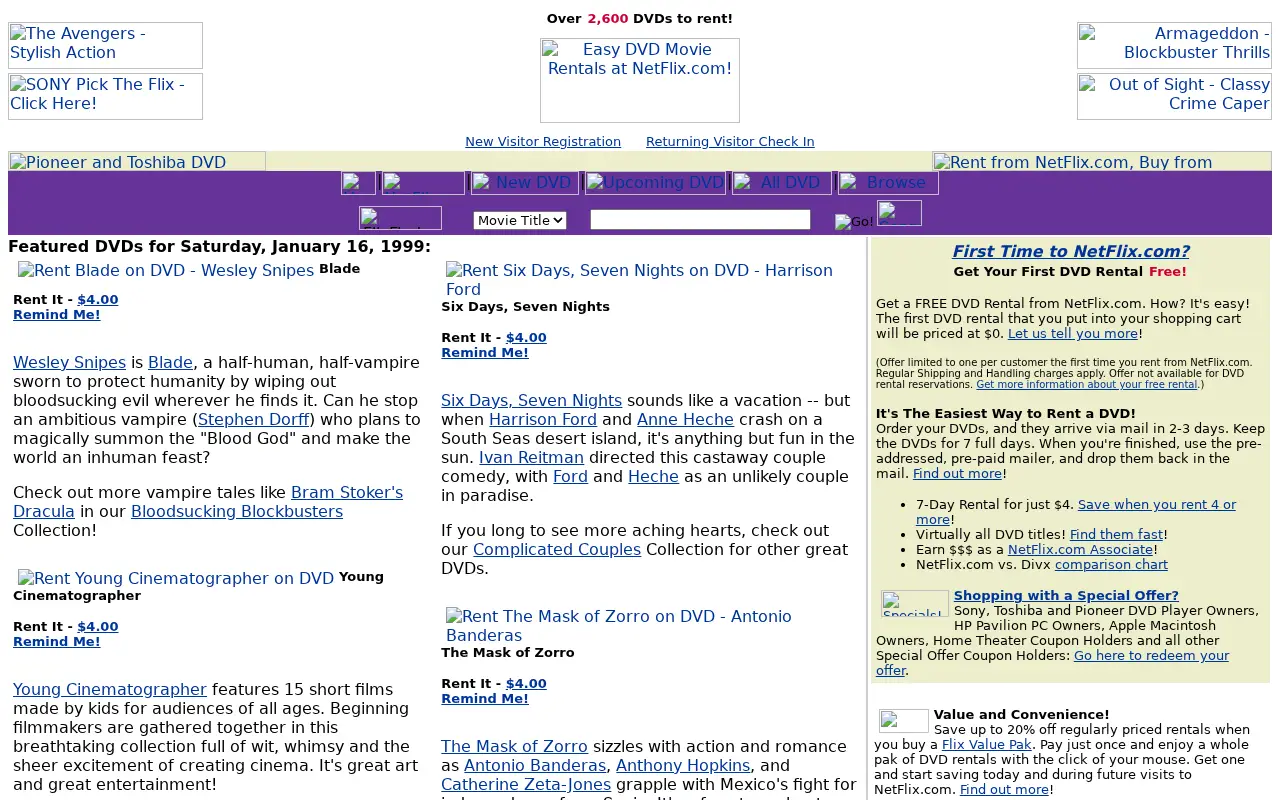The width and height of the screenshot is (1280, 800).
Task: Open the Flix Value Pak link
Action: point(987,744)
